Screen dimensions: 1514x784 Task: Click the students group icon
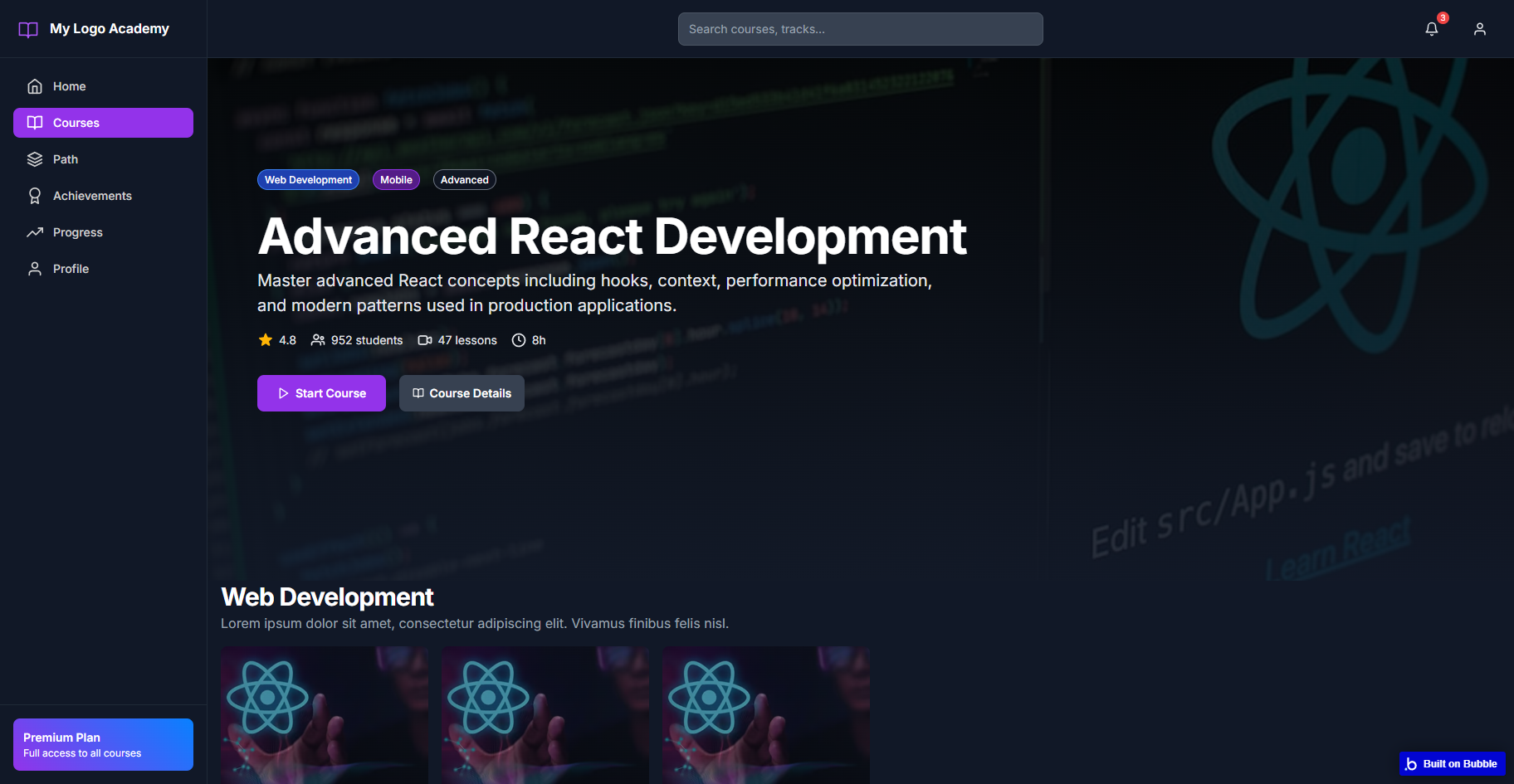(318, 340)
